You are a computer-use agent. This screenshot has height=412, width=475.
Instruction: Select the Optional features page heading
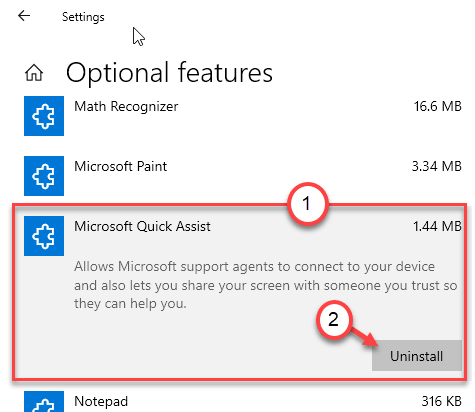pos(169,73)
